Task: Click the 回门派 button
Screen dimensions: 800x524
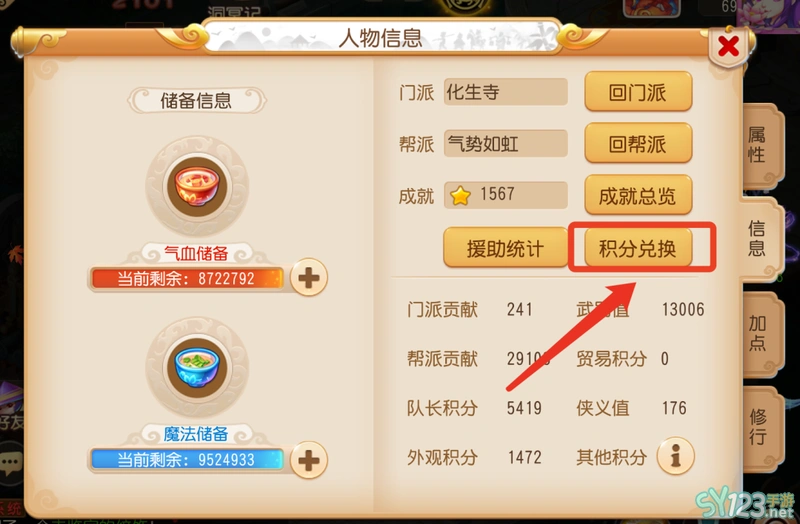Action: [638, 92]
